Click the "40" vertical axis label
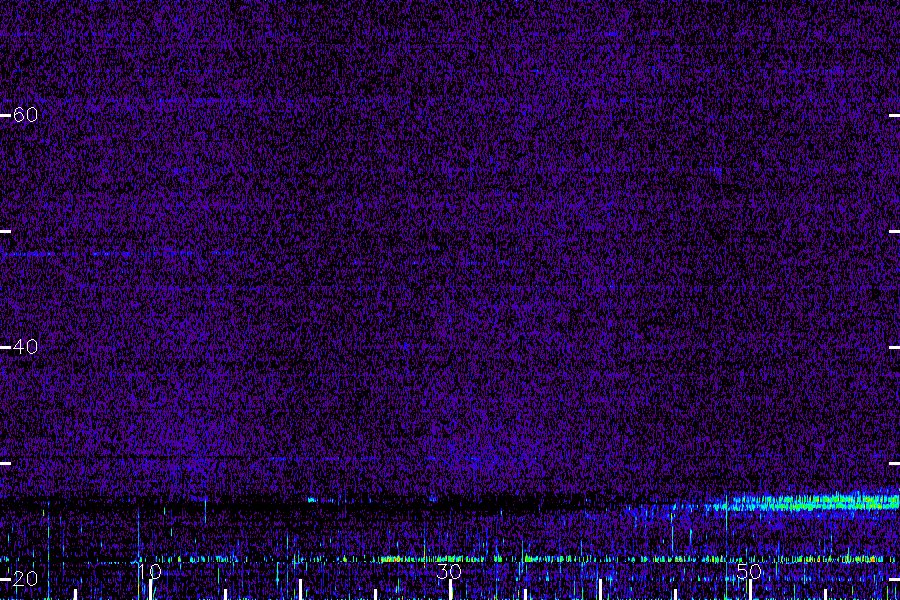Screen dimensions: 900x600 tap(25, 347)
